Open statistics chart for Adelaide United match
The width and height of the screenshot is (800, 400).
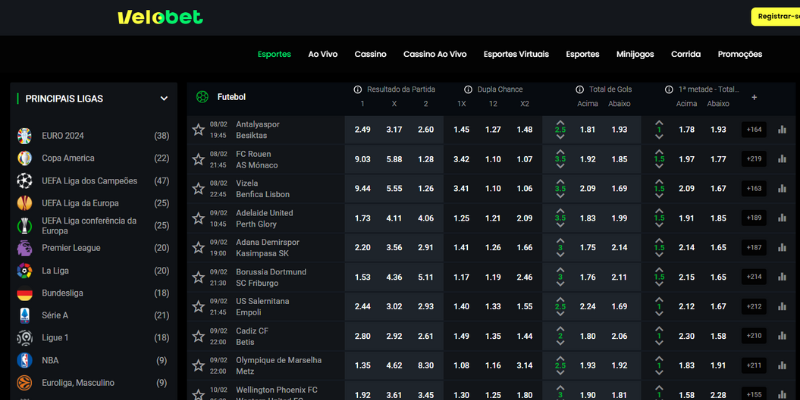(x=782, y=218)
